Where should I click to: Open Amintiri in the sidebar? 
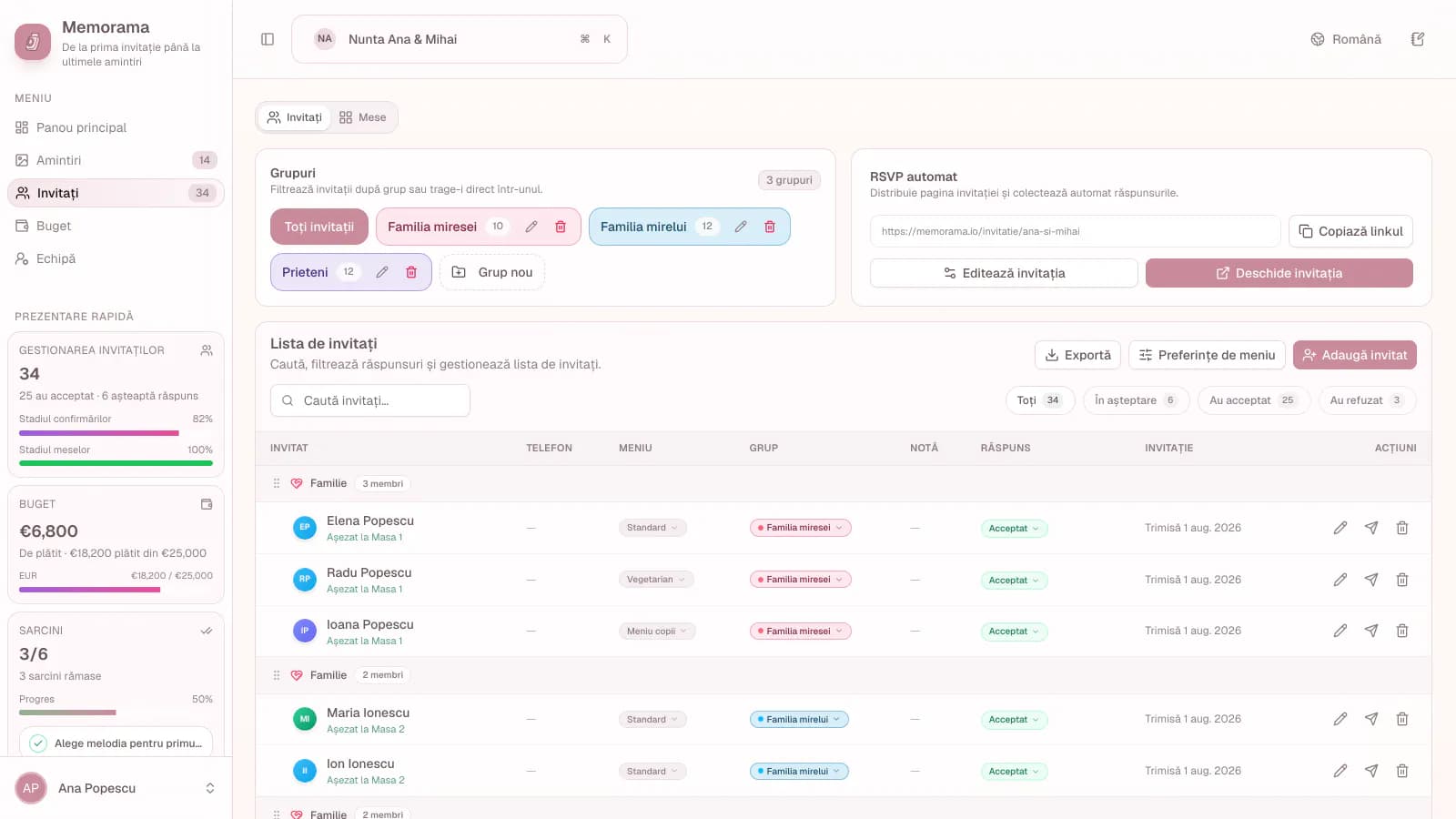tap(116, 160)
